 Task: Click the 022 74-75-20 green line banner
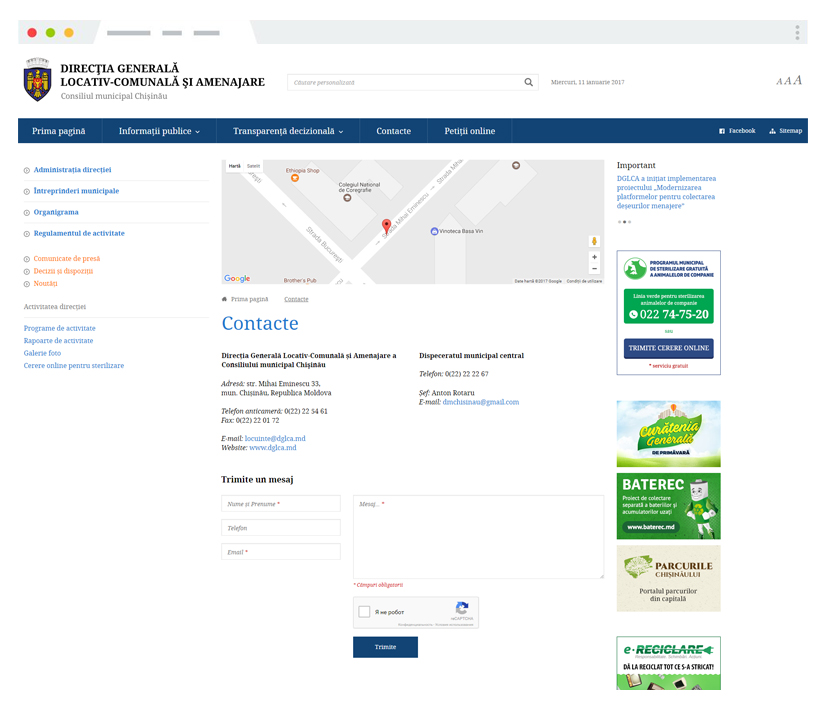tap(668, 306)
